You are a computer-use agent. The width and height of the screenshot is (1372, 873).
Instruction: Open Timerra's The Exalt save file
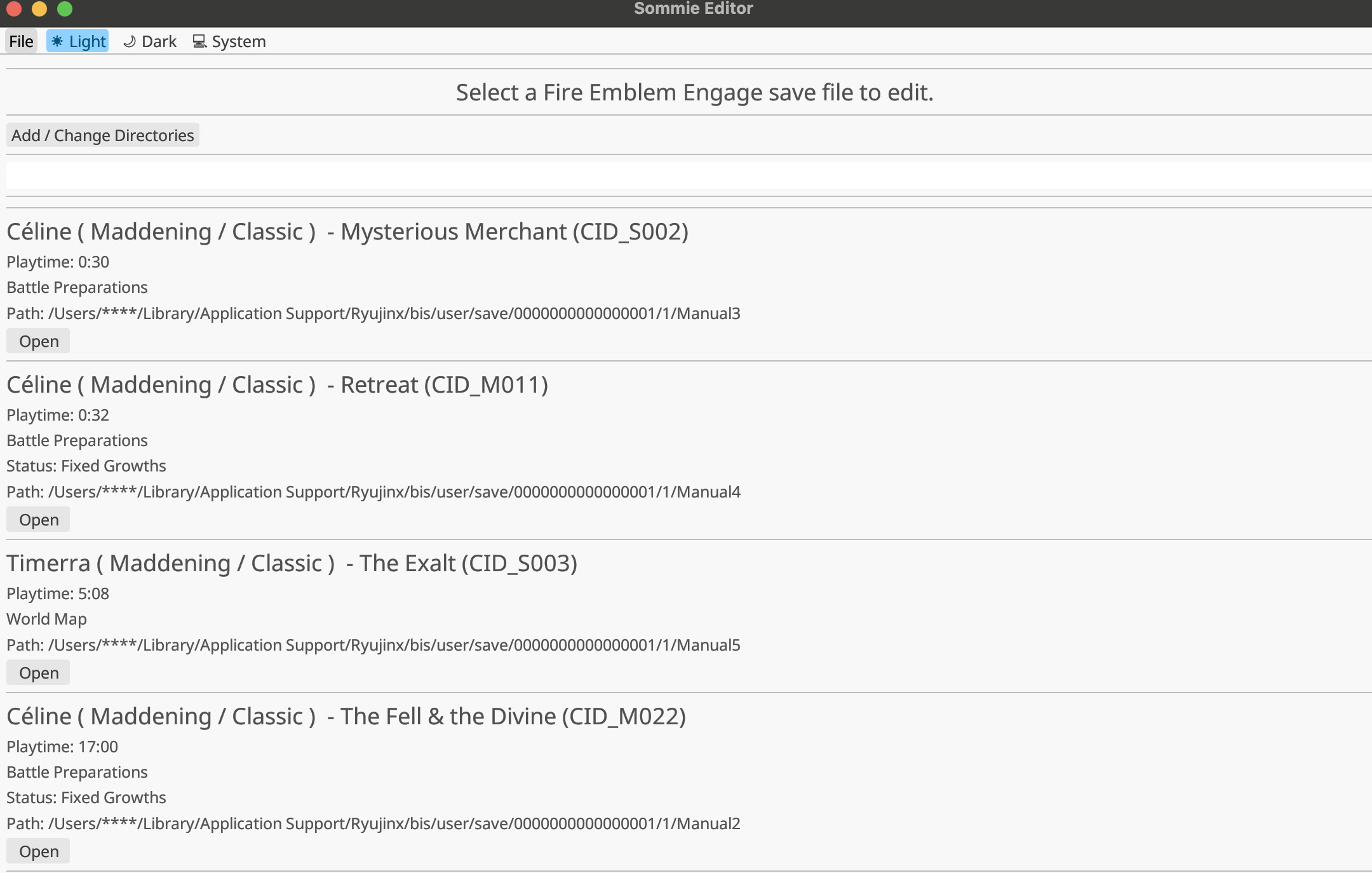[x=37, y=672]
